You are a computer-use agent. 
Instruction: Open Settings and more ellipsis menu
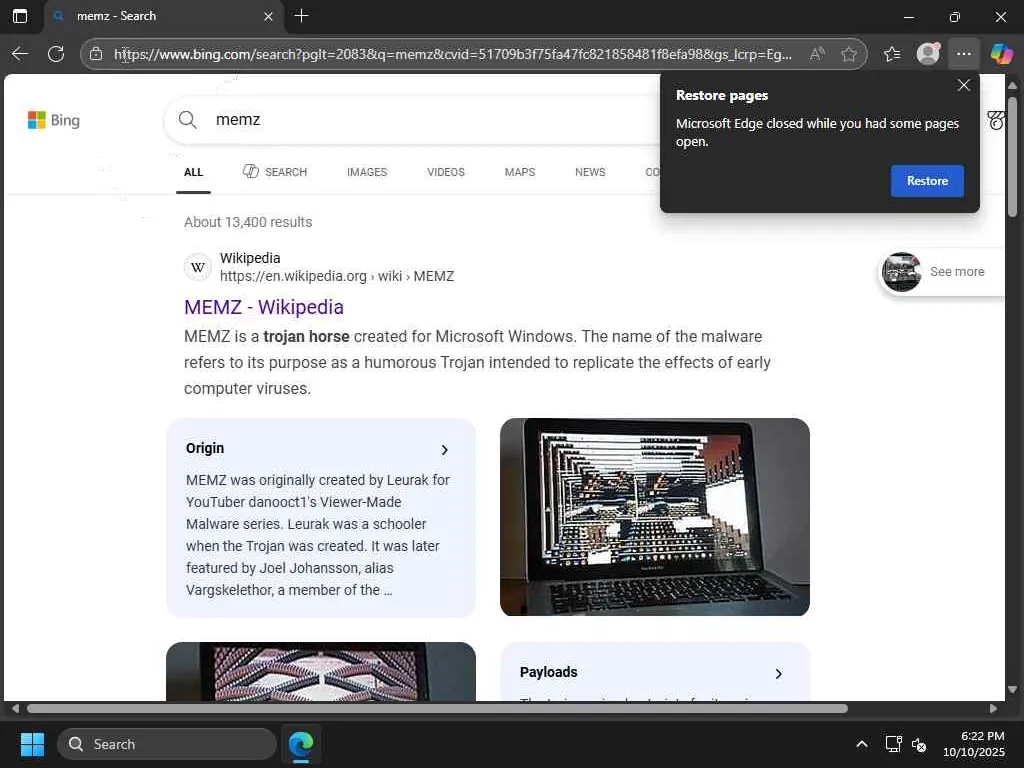[x=964, y=54]
